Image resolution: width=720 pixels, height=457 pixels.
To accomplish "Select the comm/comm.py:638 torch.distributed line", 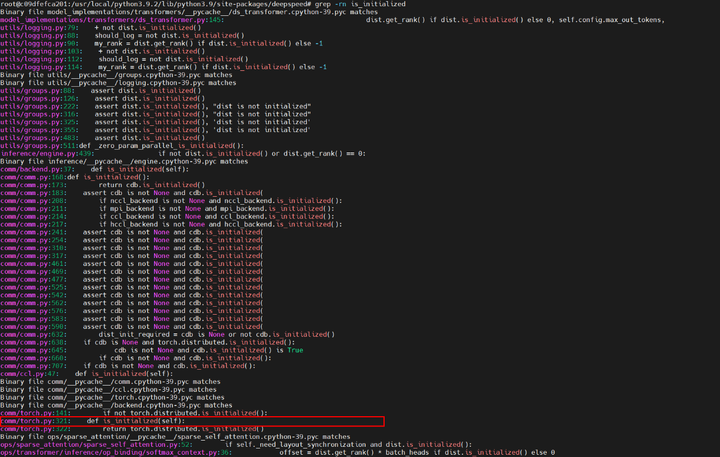I will pyautogui.click(x=148, y=342).
